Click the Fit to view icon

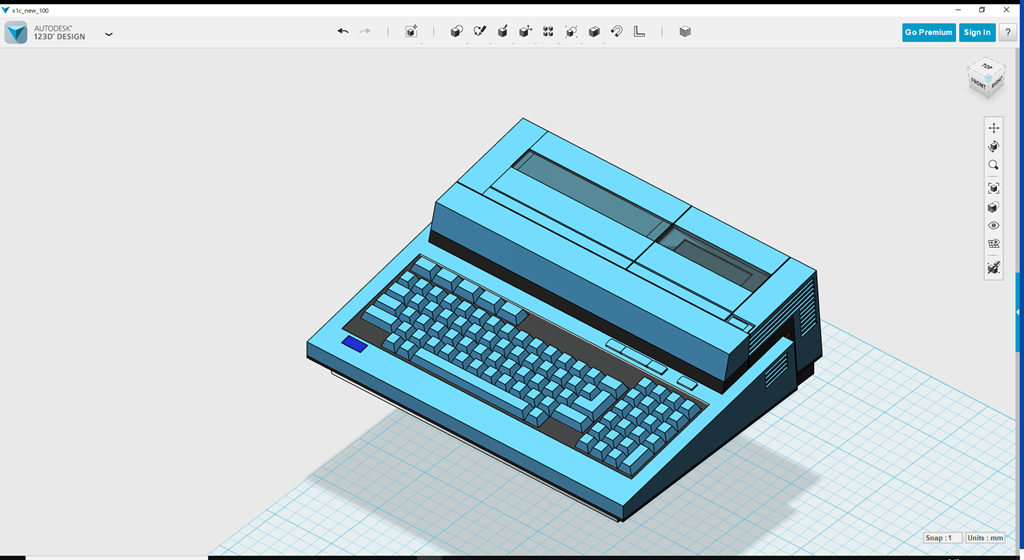tap(993, 188)
